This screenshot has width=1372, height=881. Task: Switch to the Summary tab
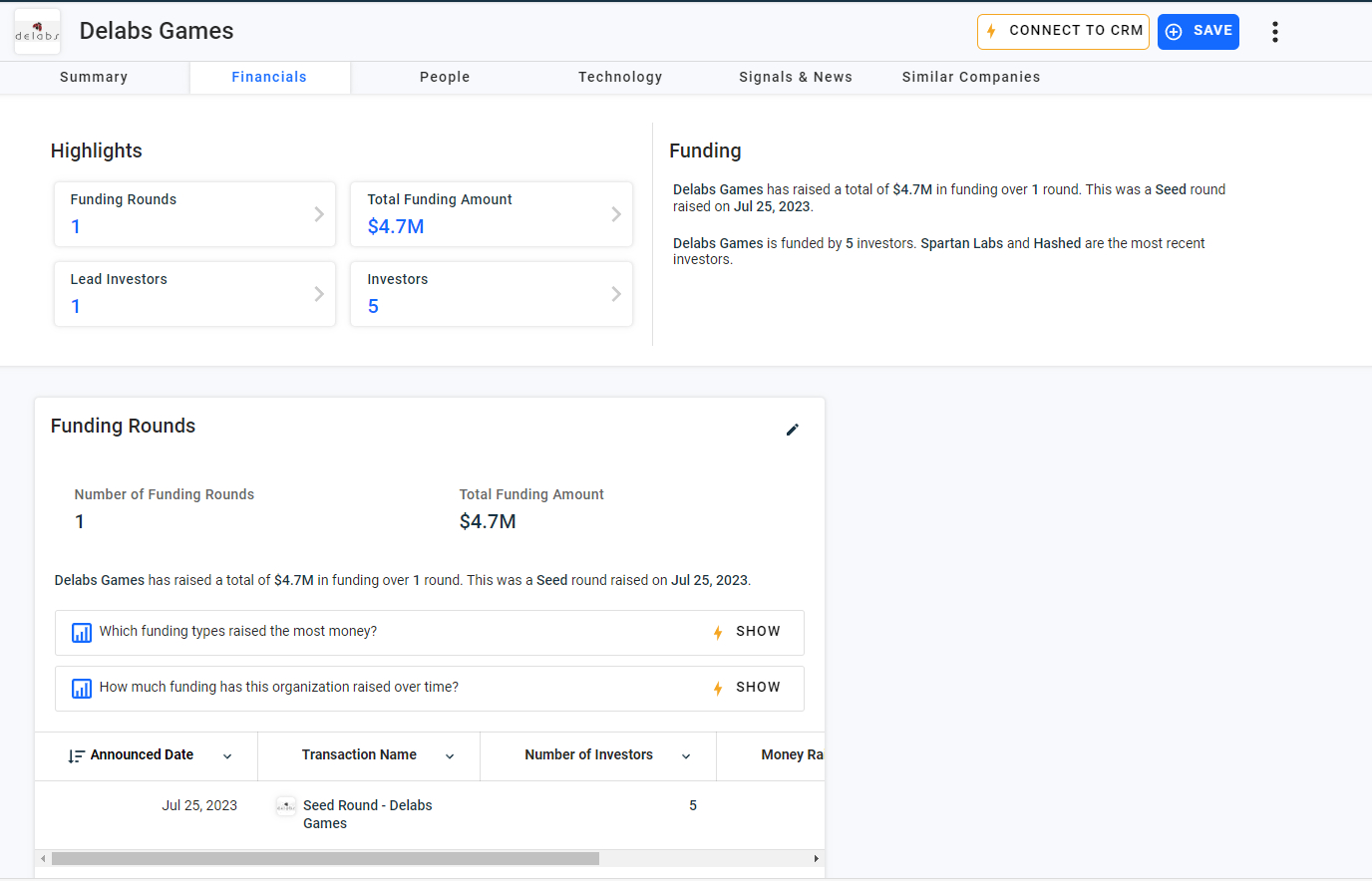pyautogui.click(x=94, y=77)
